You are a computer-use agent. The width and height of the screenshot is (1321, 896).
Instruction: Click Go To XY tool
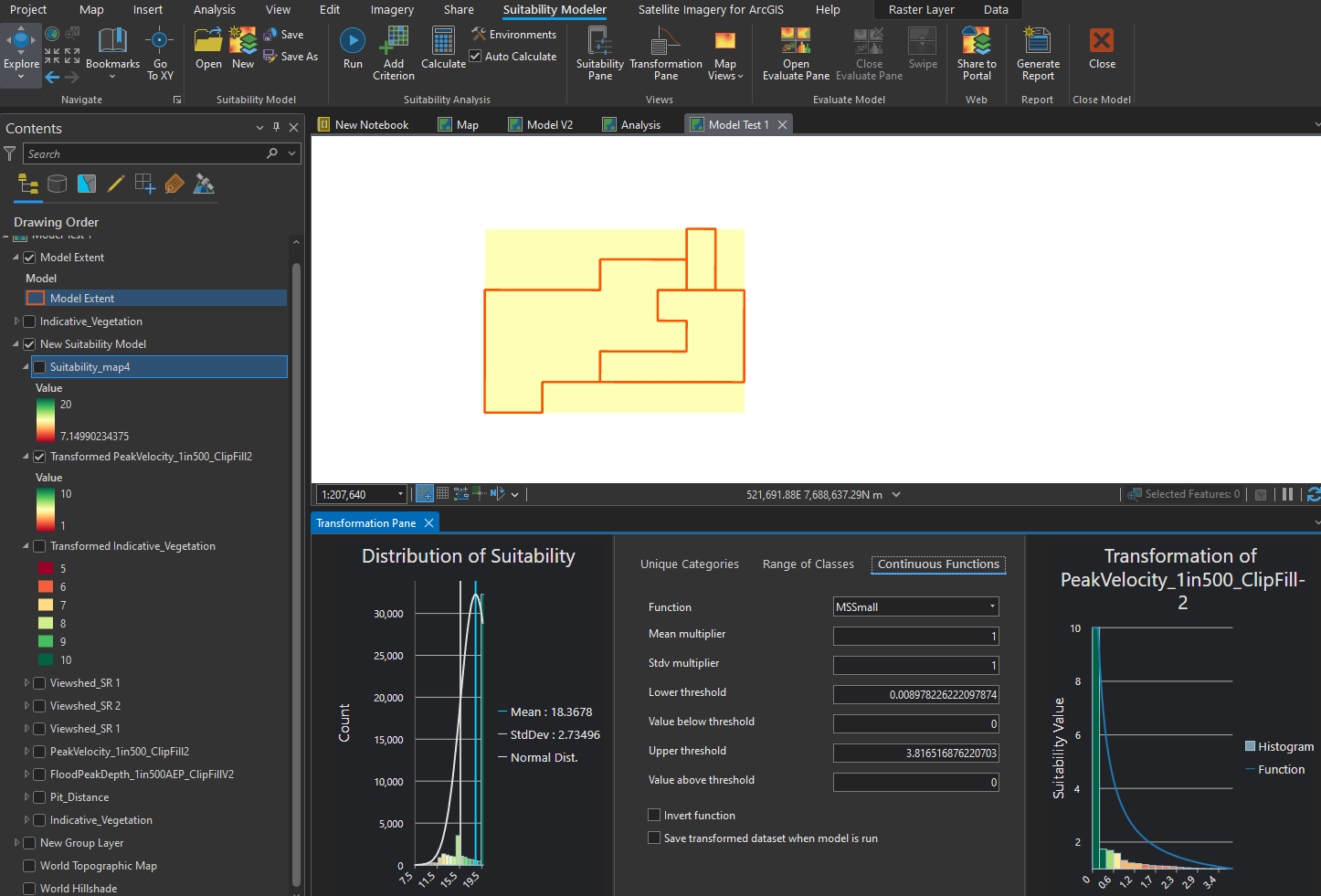pyautogui.click(x=160, y=53)
